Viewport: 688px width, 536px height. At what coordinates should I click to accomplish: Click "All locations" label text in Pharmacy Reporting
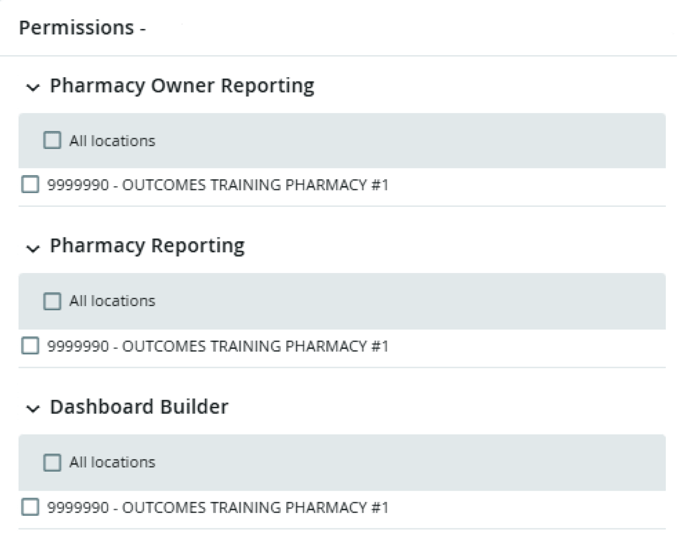click(112, 301)
